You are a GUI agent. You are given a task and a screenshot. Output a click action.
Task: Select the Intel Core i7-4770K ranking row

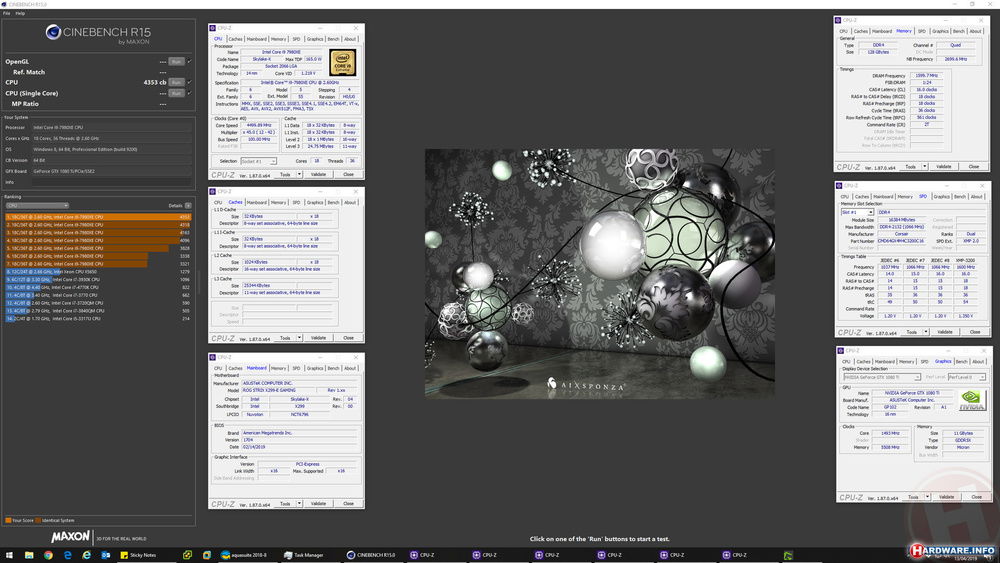pos(98,287)
